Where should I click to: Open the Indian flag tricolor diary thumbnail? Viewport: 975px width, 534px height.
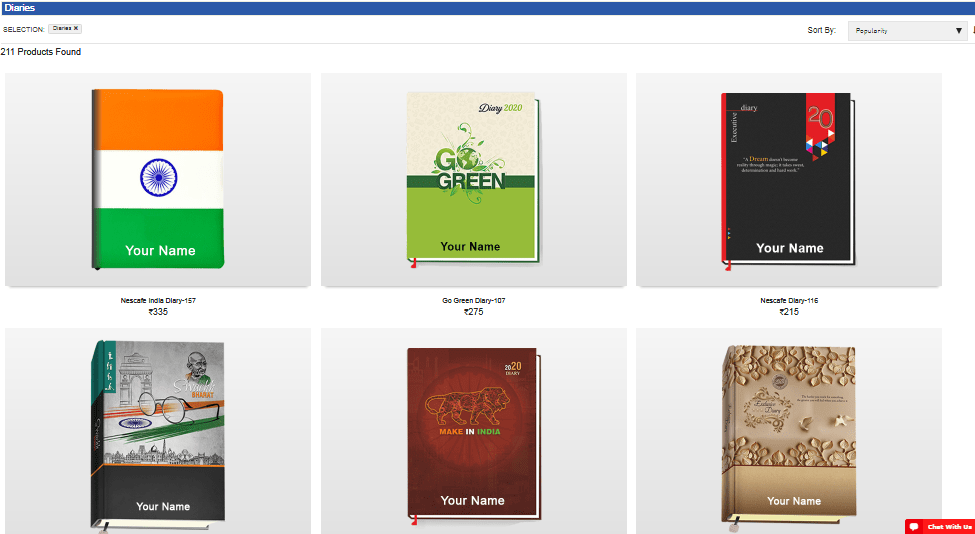pyautogui.click(x=158, y=179)
